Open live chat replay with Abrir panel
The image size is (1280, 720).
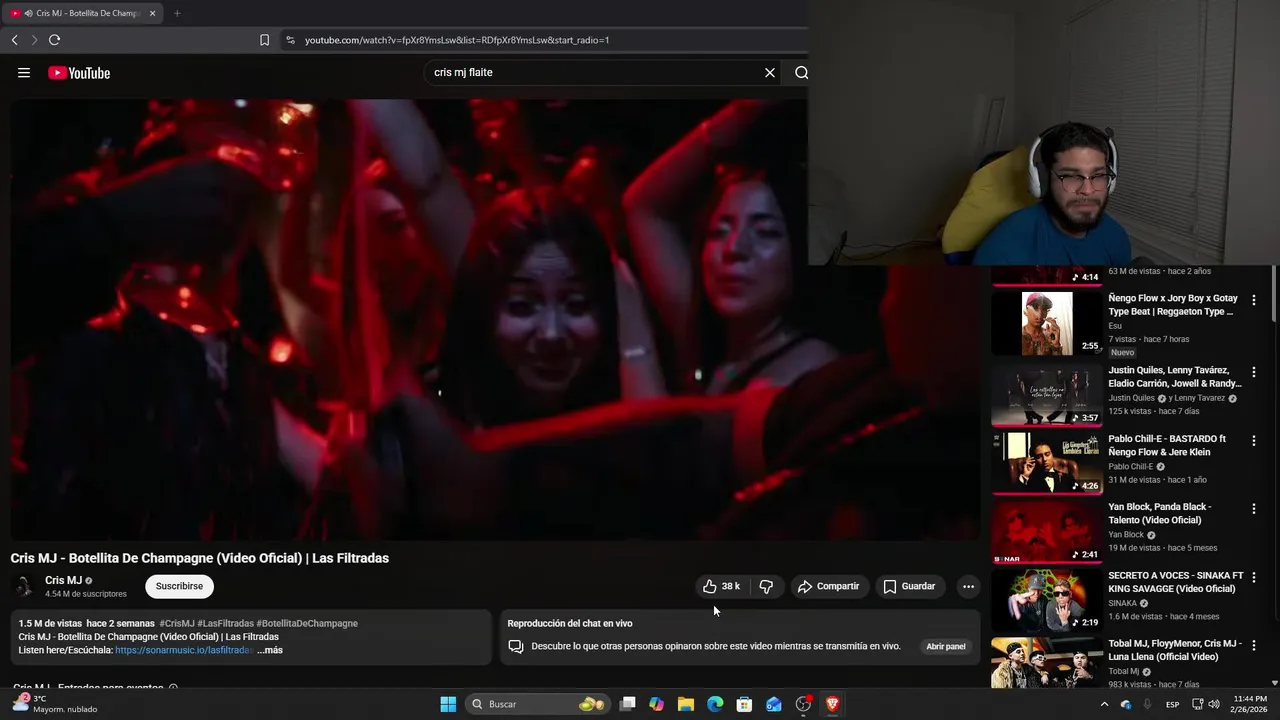tap(945, 646)
